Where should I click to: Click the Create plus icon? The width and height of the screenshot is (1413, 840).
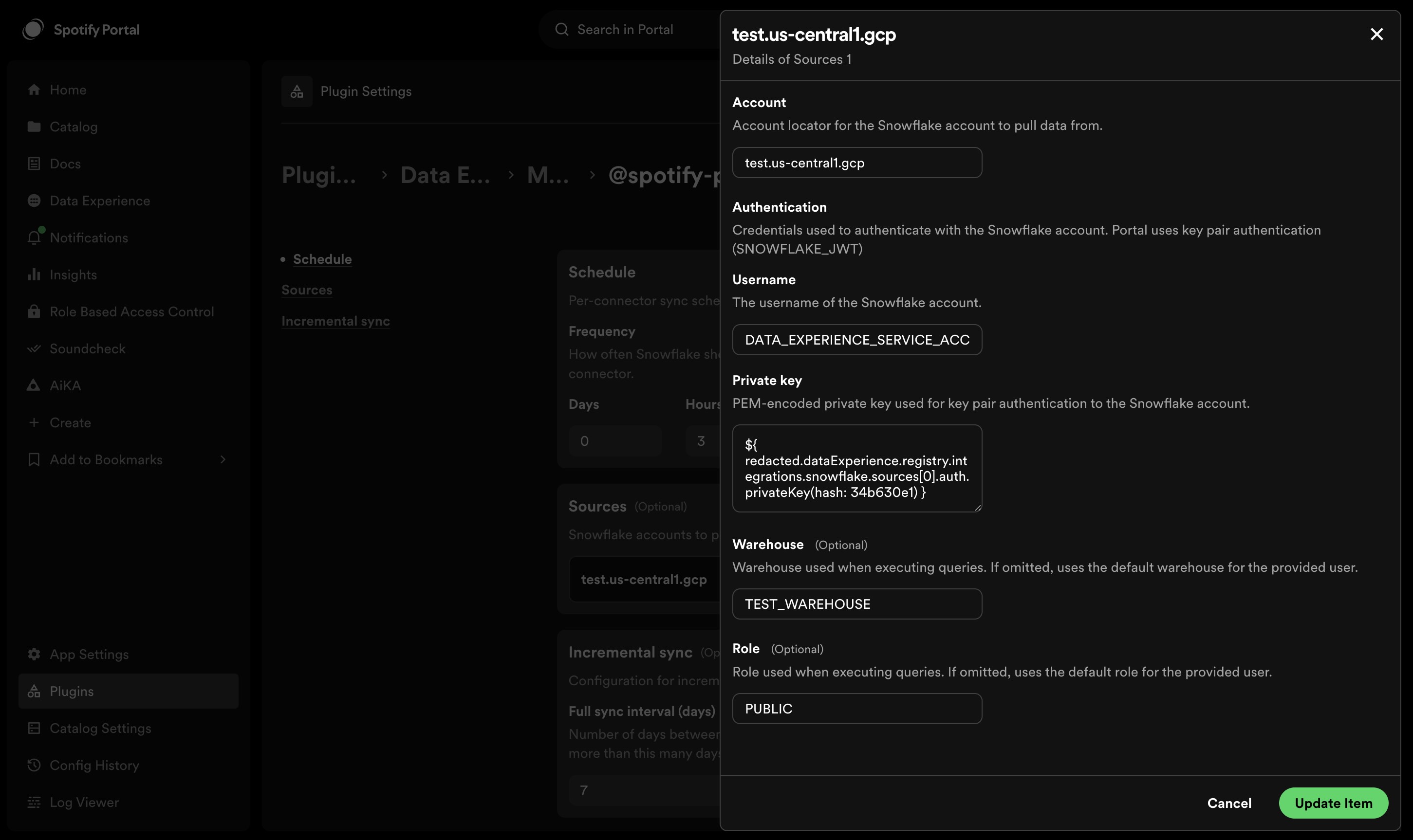tap(34, 422)
